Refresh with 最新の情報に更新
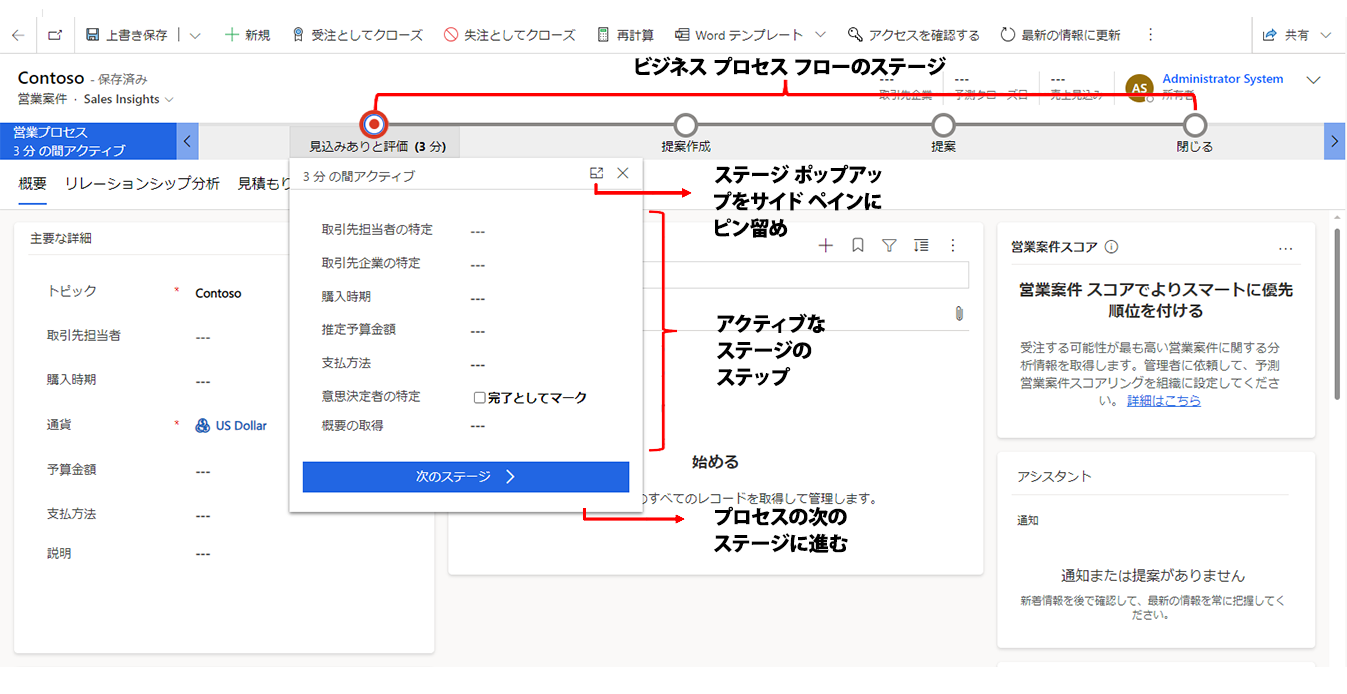1347x694 pixels. 1061,35
